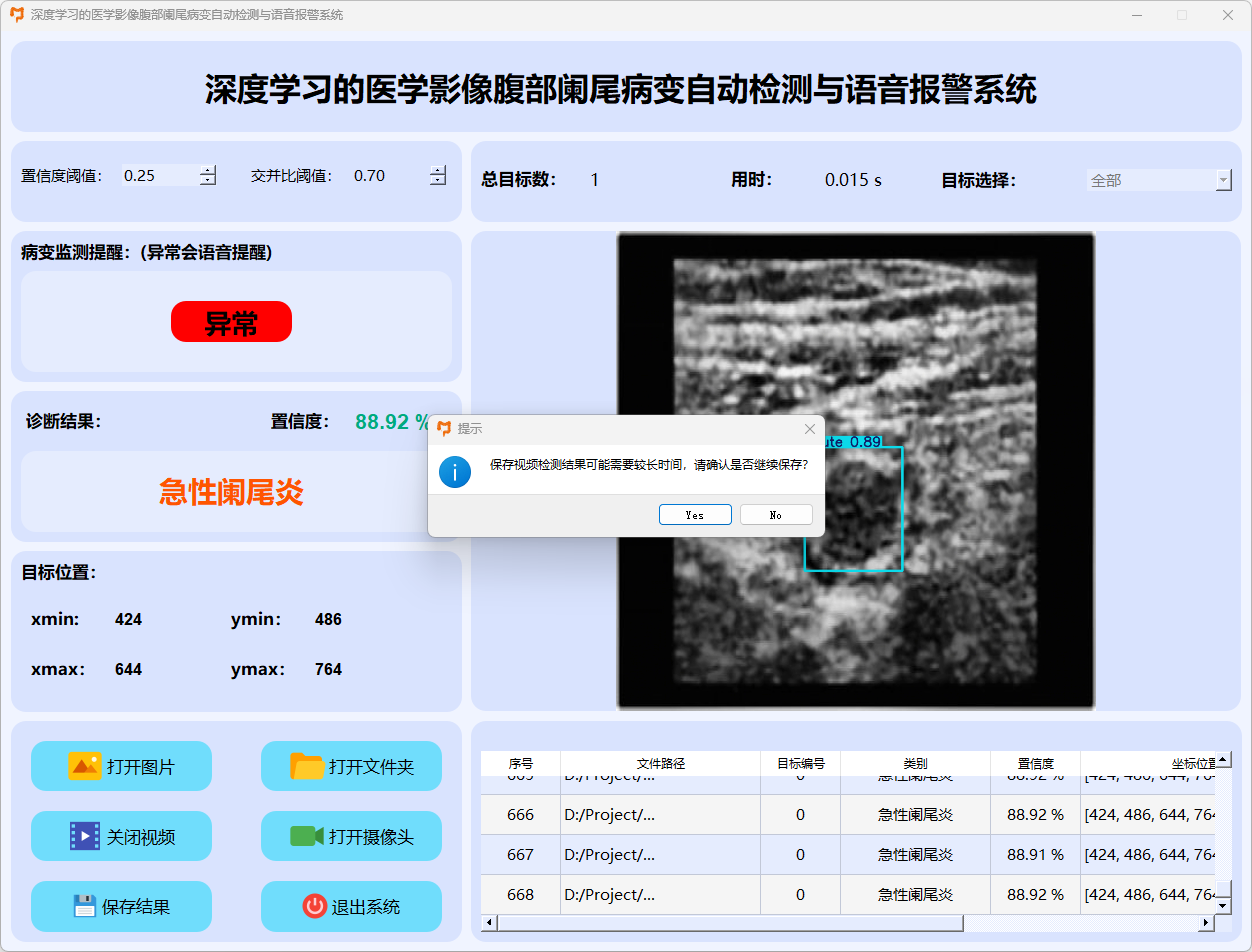Click the 置信度 column header in the results table

[x=1035, y=763]
